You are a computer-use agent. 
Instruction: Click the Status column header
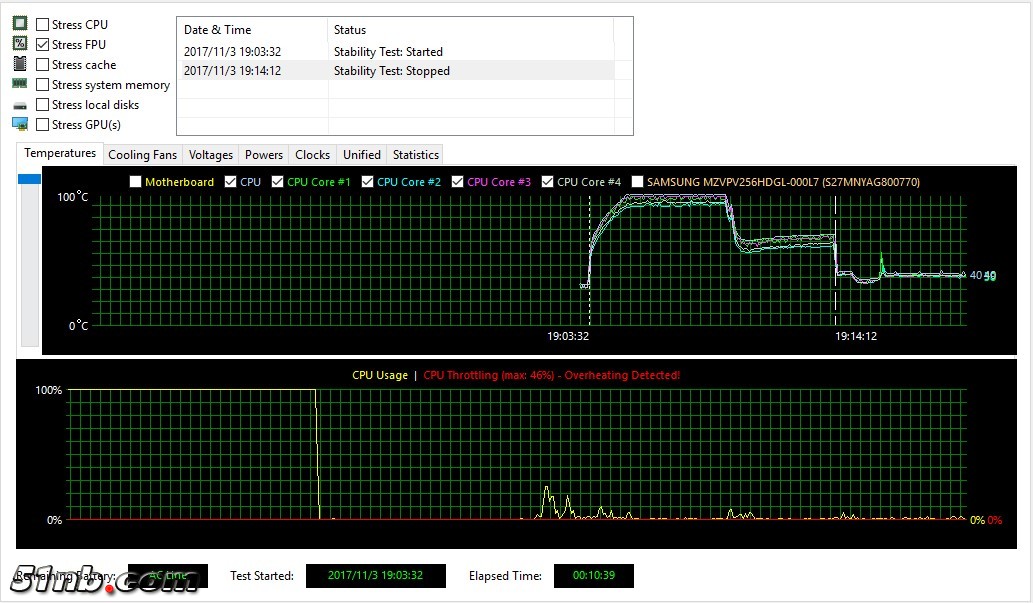tap(470, 30)
